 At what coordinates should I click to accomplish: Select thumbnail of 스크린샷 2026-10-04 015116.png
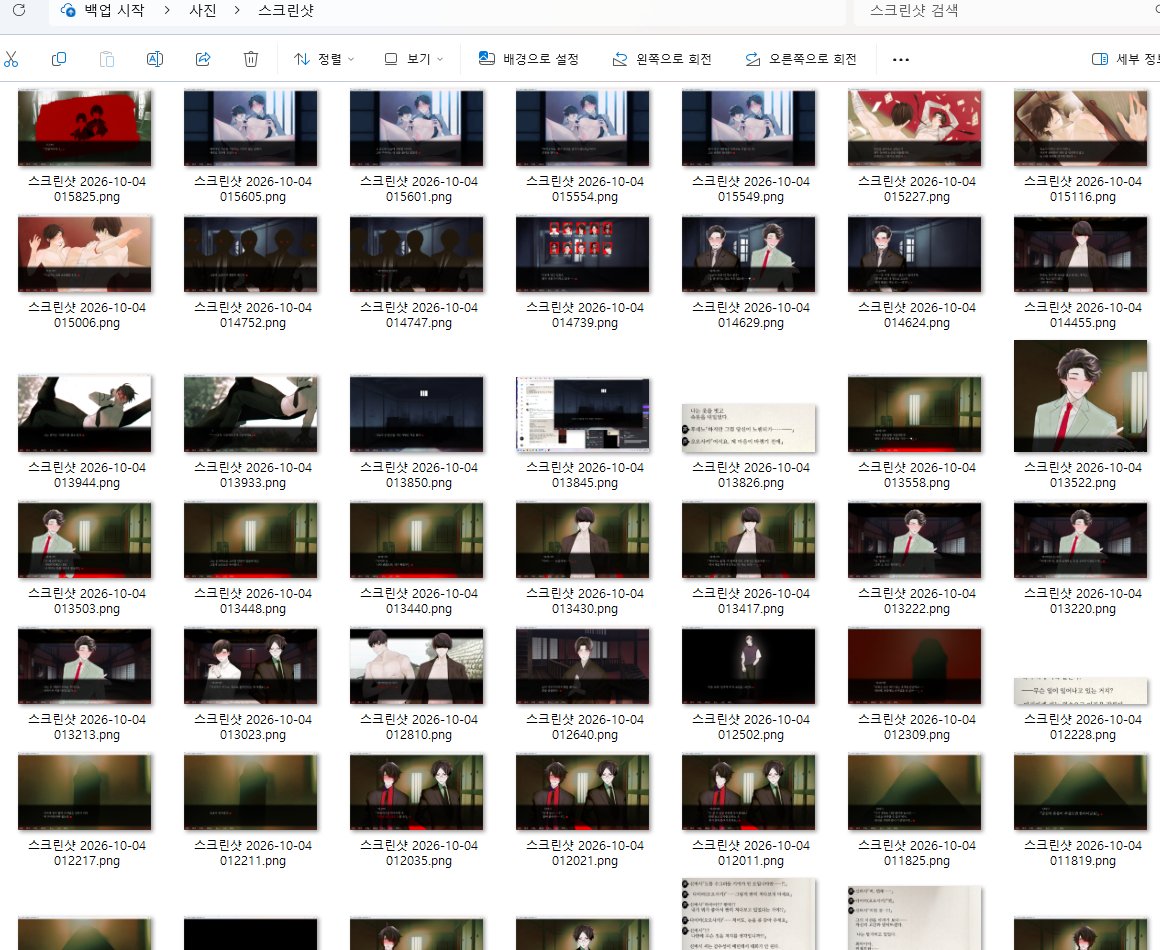point(1080,128)
